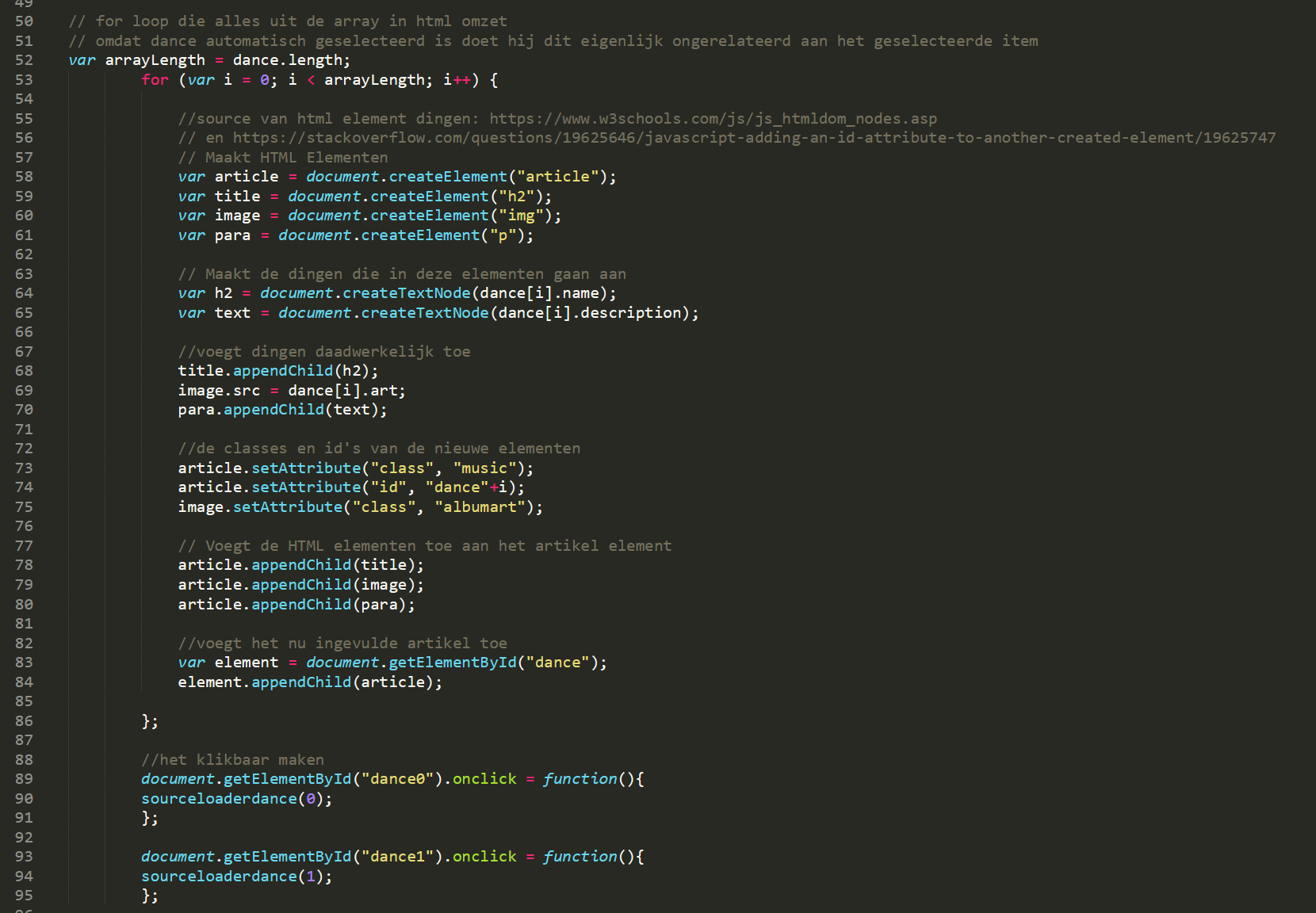Click the 'for' keyword on line 53
Image resolution: width=1316 pixels, height=913 pixels.
coord(155,80)
